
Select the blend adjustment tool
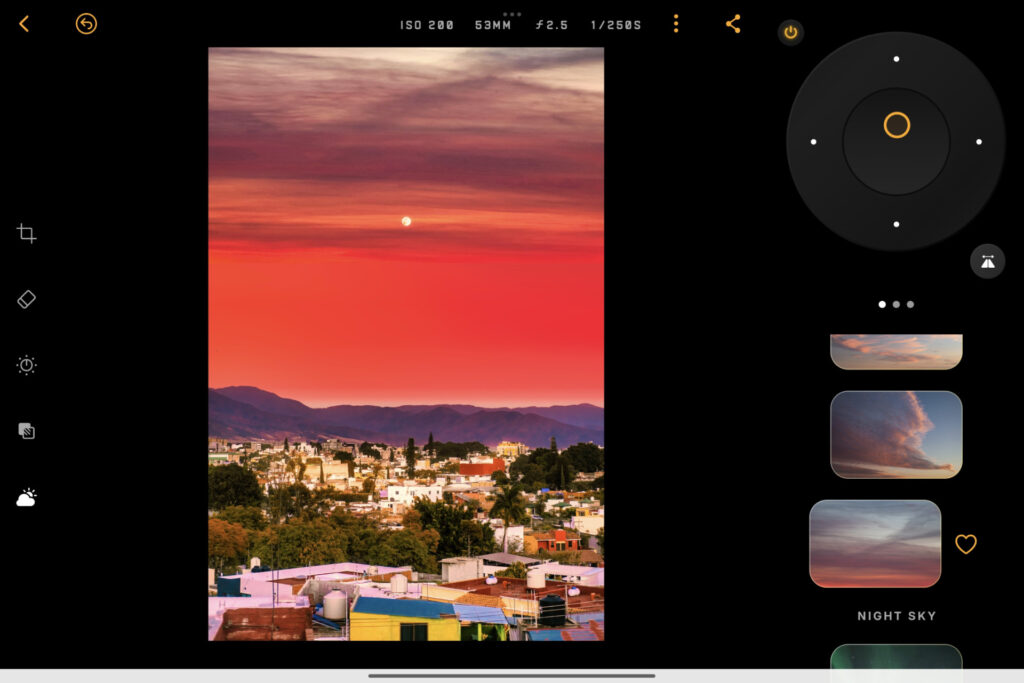[25, 431]
